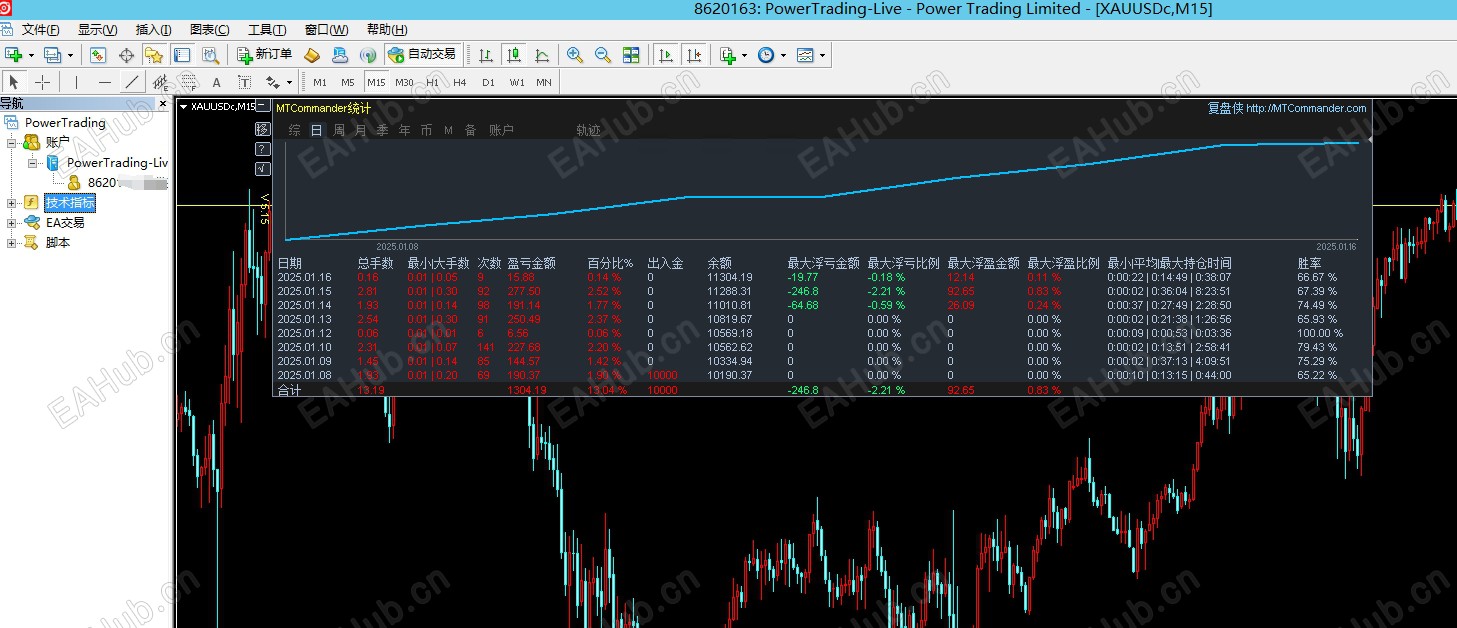Open the 图表(C) menu

209,29
